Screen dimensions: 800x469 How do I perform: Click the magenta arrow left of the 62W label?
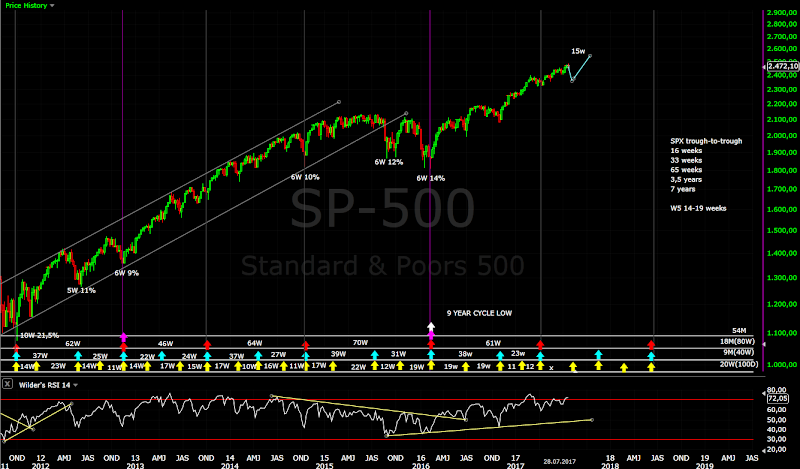click(x=123, y=337)
